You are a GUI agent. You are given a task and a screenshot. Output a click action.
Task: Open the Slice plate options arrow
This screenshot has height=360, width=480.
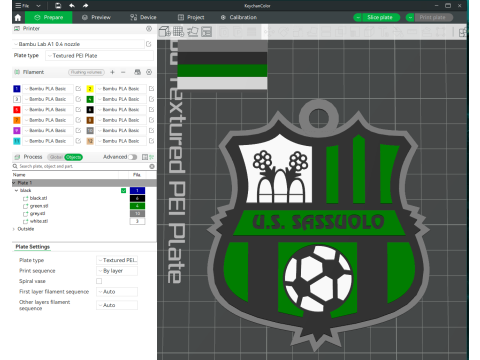pos(358,17)
